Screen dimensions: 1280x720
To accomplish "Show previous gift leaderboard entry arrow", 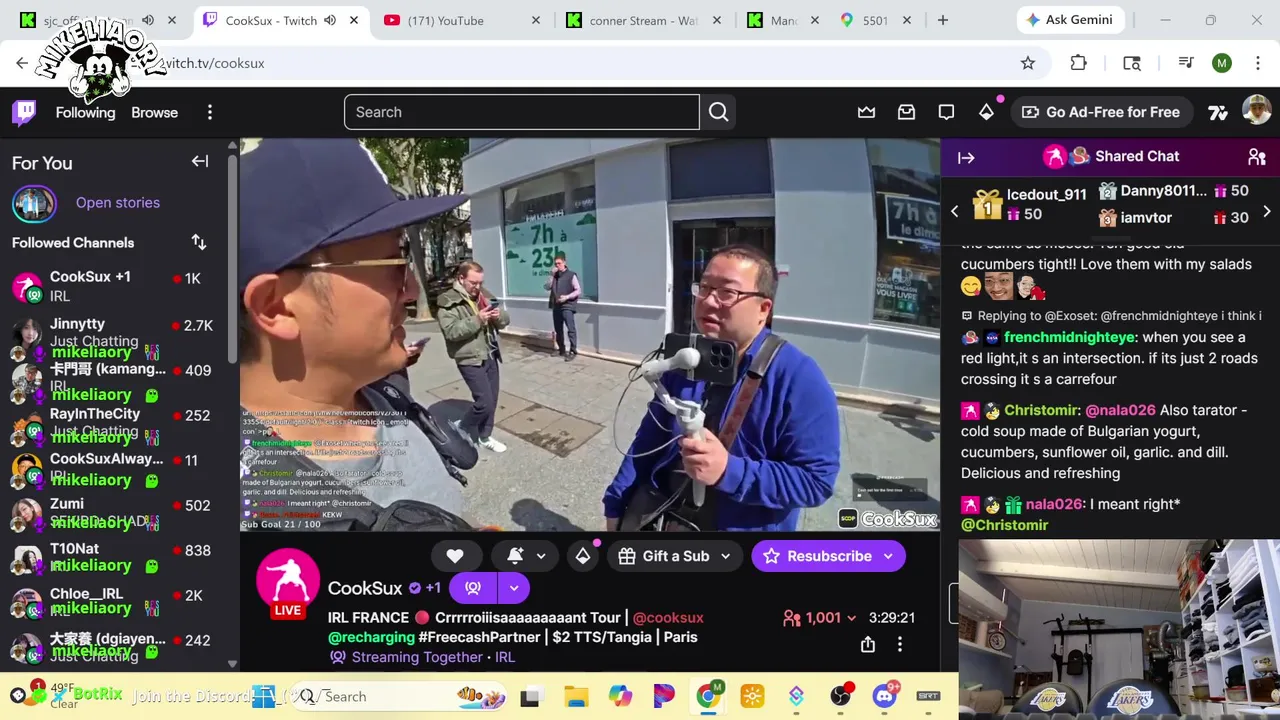I will 954,212.
